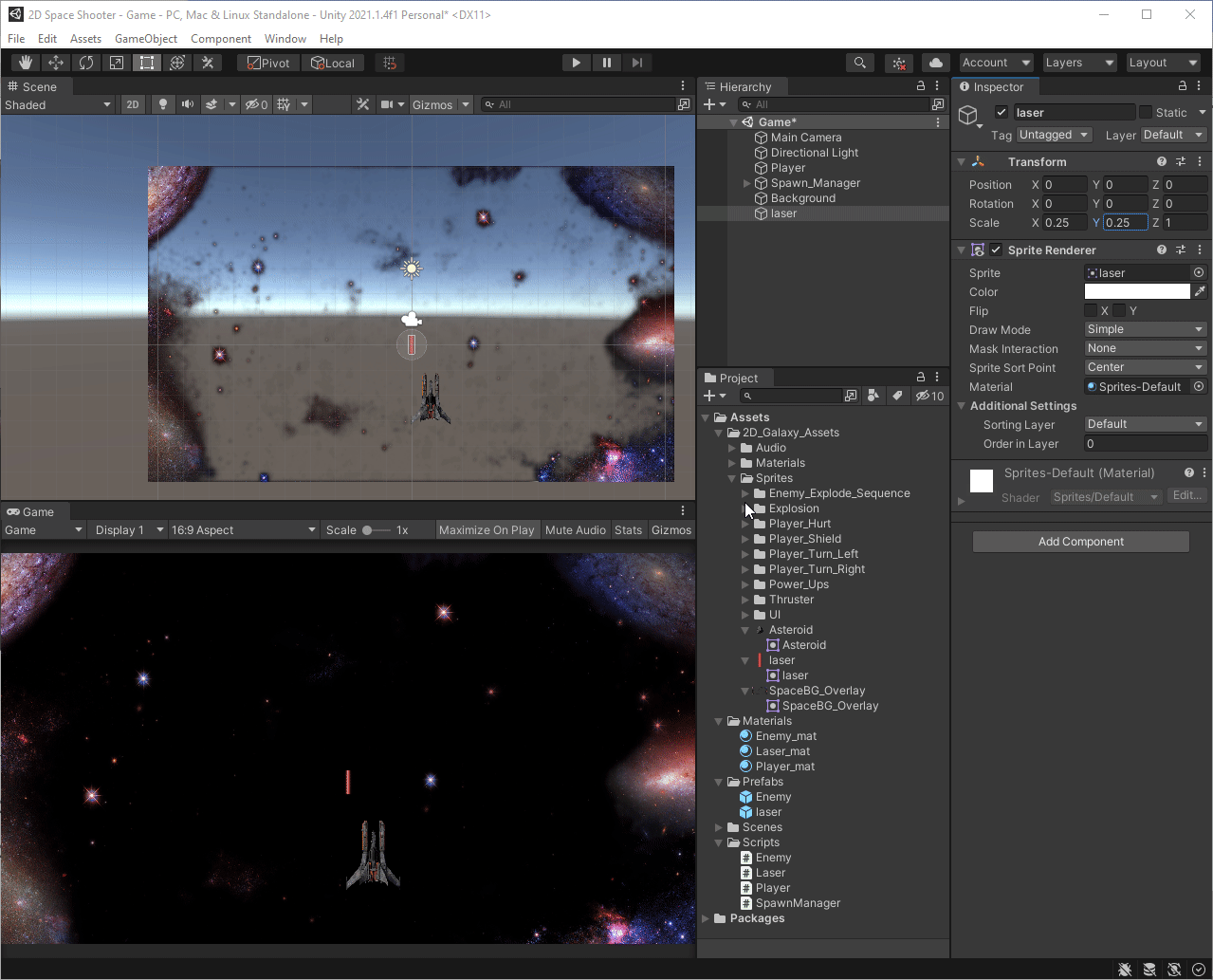Select the Hand tool in the toolbar
This screenshot has width=1213, height=980.
(26, 63)
